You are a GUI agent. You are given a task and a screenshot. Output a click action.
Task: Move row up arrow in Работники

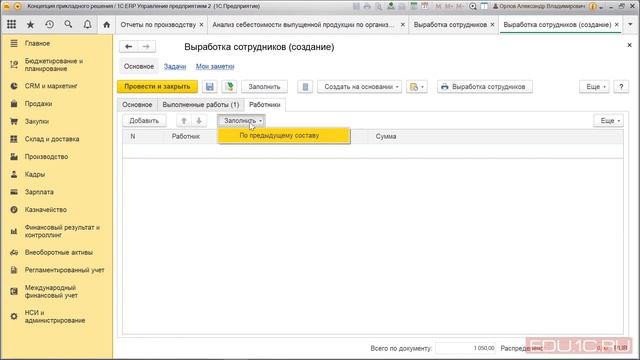pos(184,120)
